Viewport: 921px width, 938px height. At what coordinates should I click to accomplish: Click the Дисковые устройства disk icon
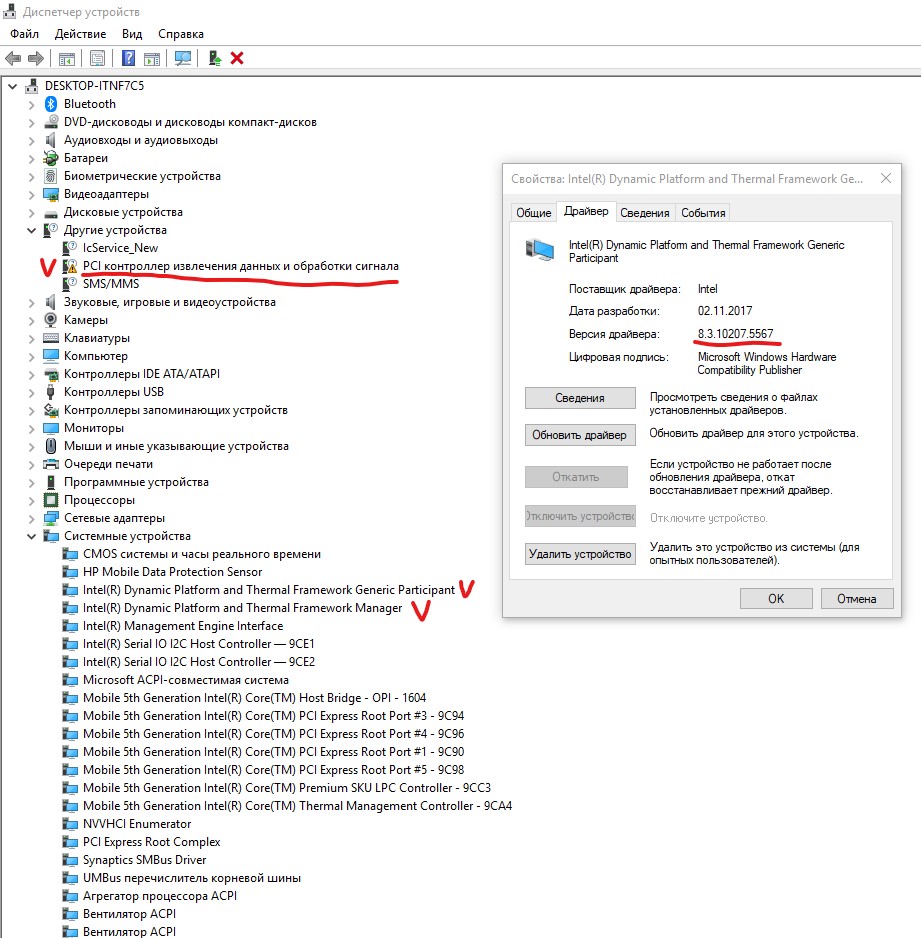pos(51,213)
